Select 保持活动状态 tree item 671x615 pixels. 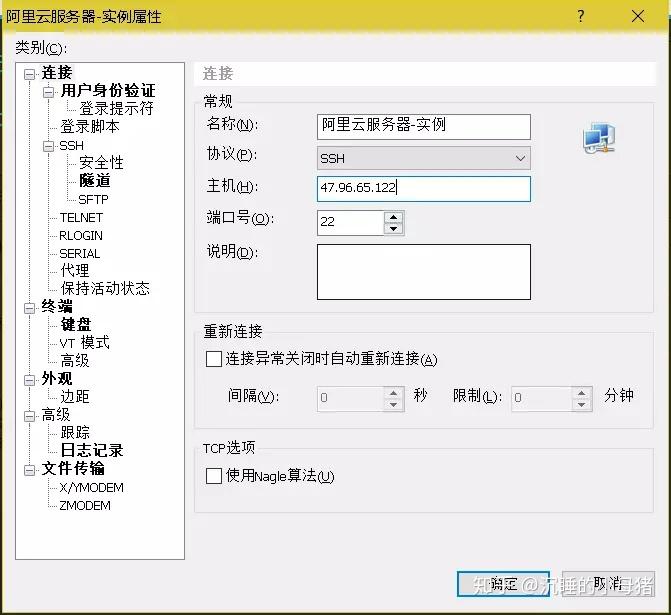coord(105,288)
